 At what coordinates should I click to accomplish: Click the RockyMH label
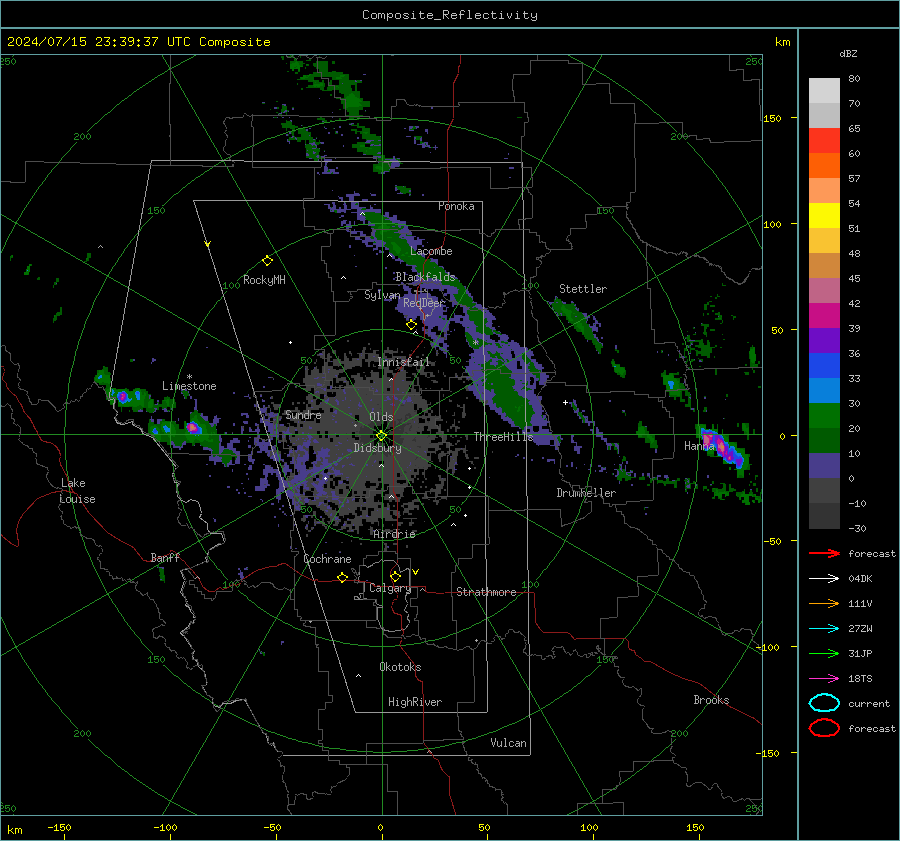[264, 280]
